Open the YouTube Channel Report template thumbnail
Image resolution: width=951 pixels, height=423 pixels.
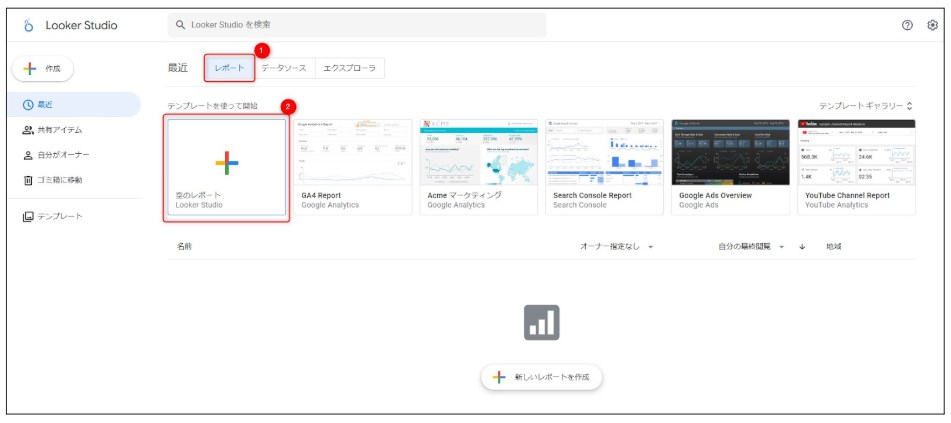point(856,152)
